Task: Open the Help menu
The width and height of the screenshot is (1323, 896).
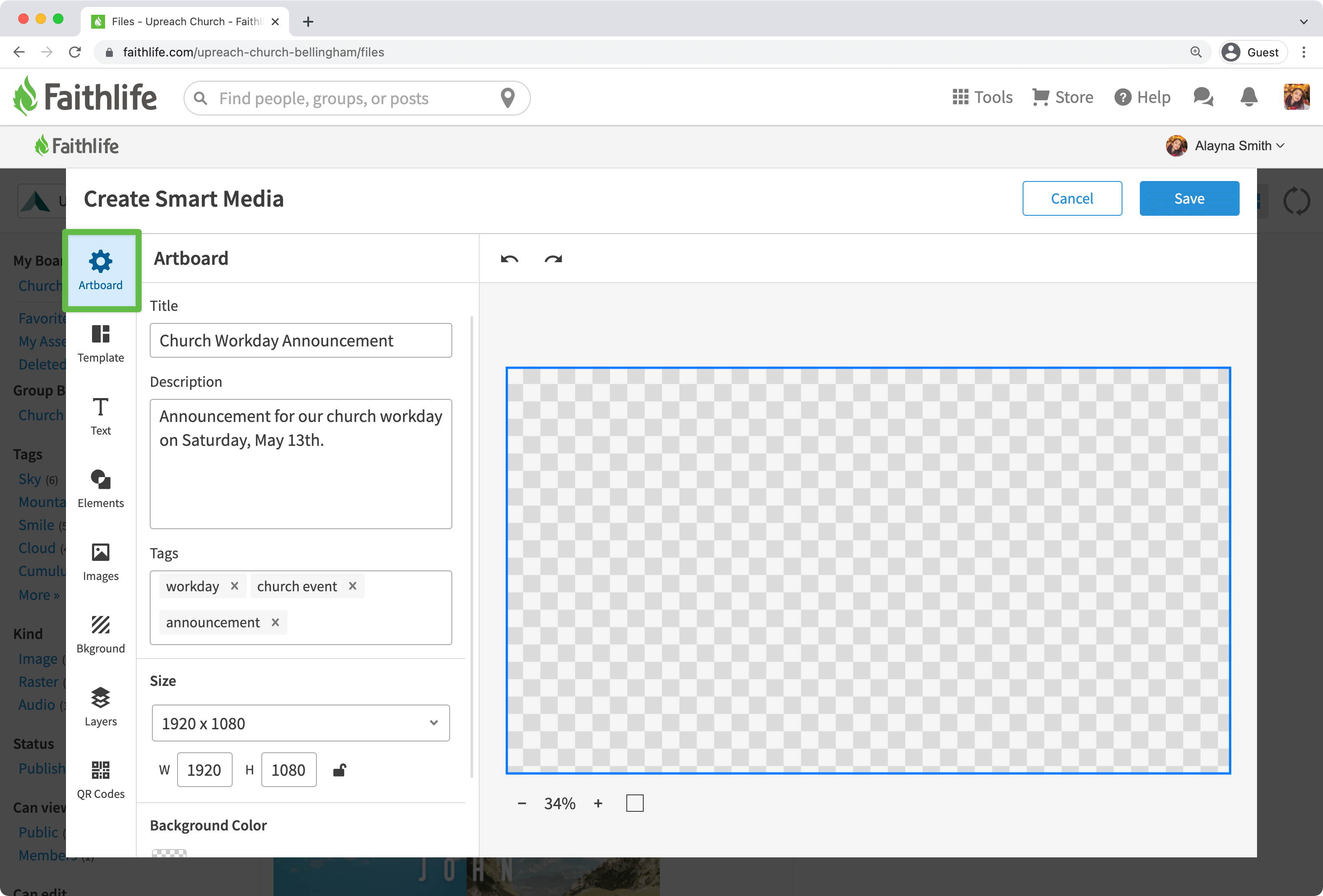Action: click(x=1142, y=97)
